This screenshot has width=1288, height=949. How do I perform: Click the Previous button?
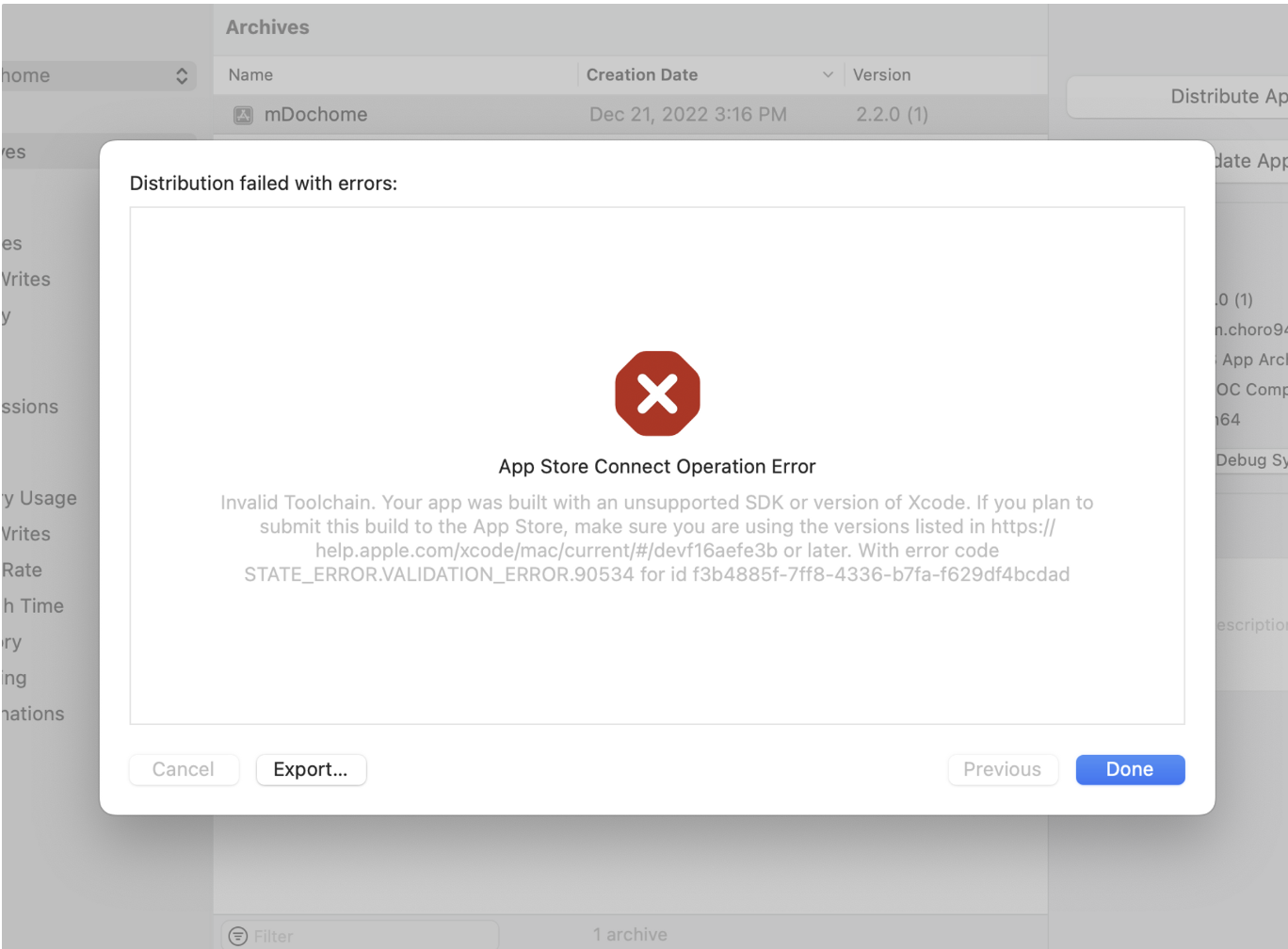[1003, 769]
